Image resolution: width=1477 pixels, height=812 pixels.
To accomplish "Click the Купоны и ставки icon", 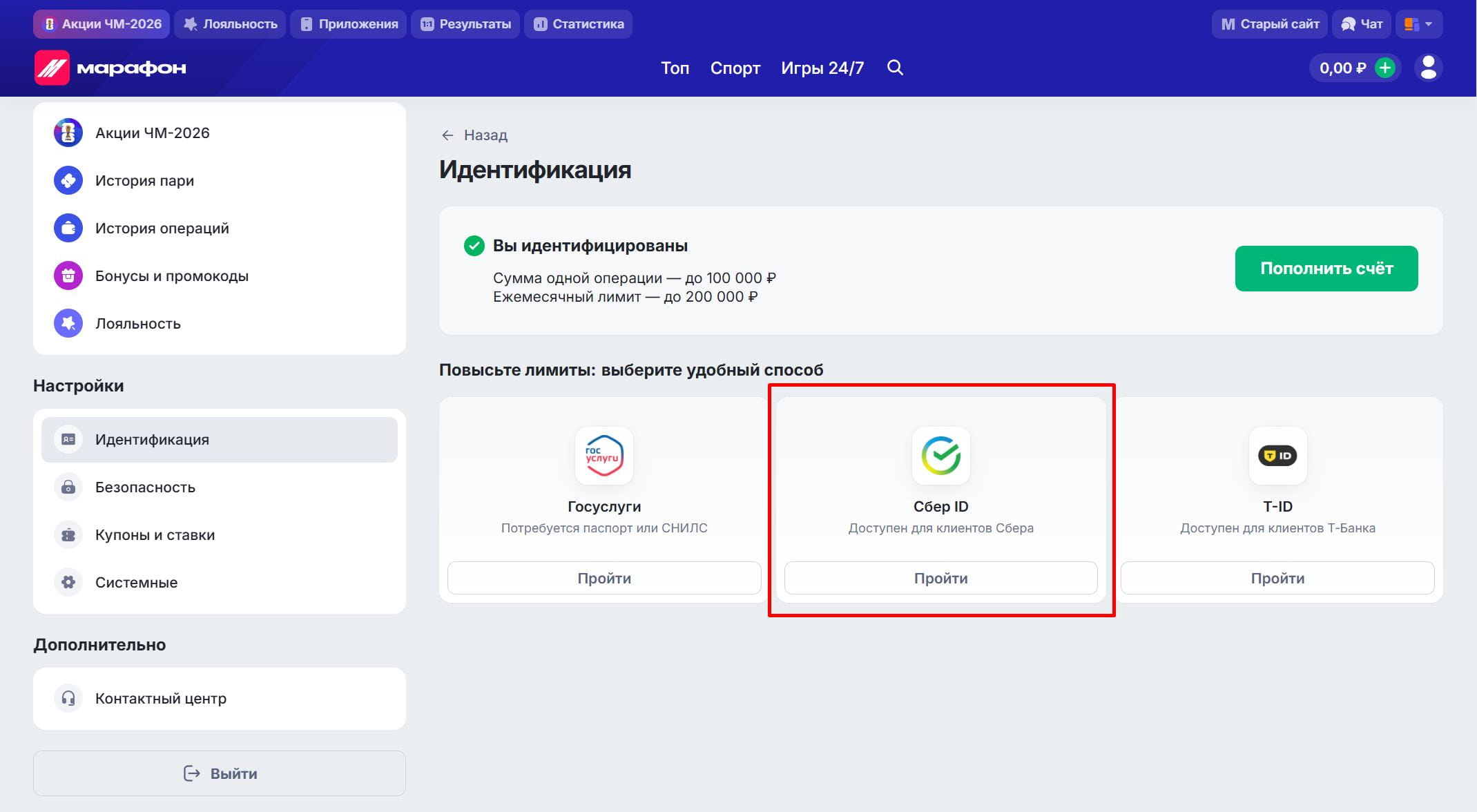I will [x=68, y=534].
